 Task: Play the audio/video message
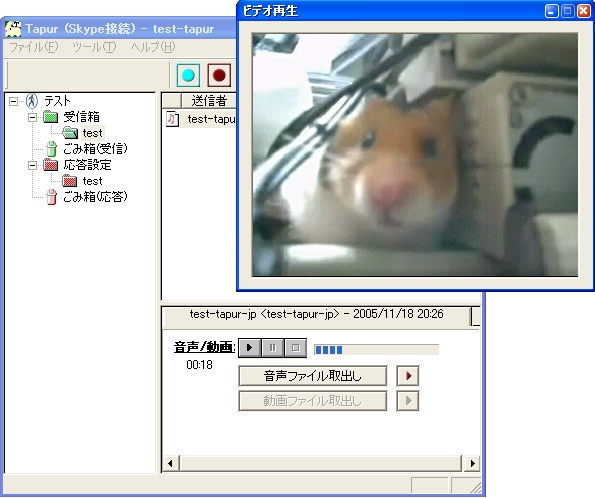[x=249, y=348]
